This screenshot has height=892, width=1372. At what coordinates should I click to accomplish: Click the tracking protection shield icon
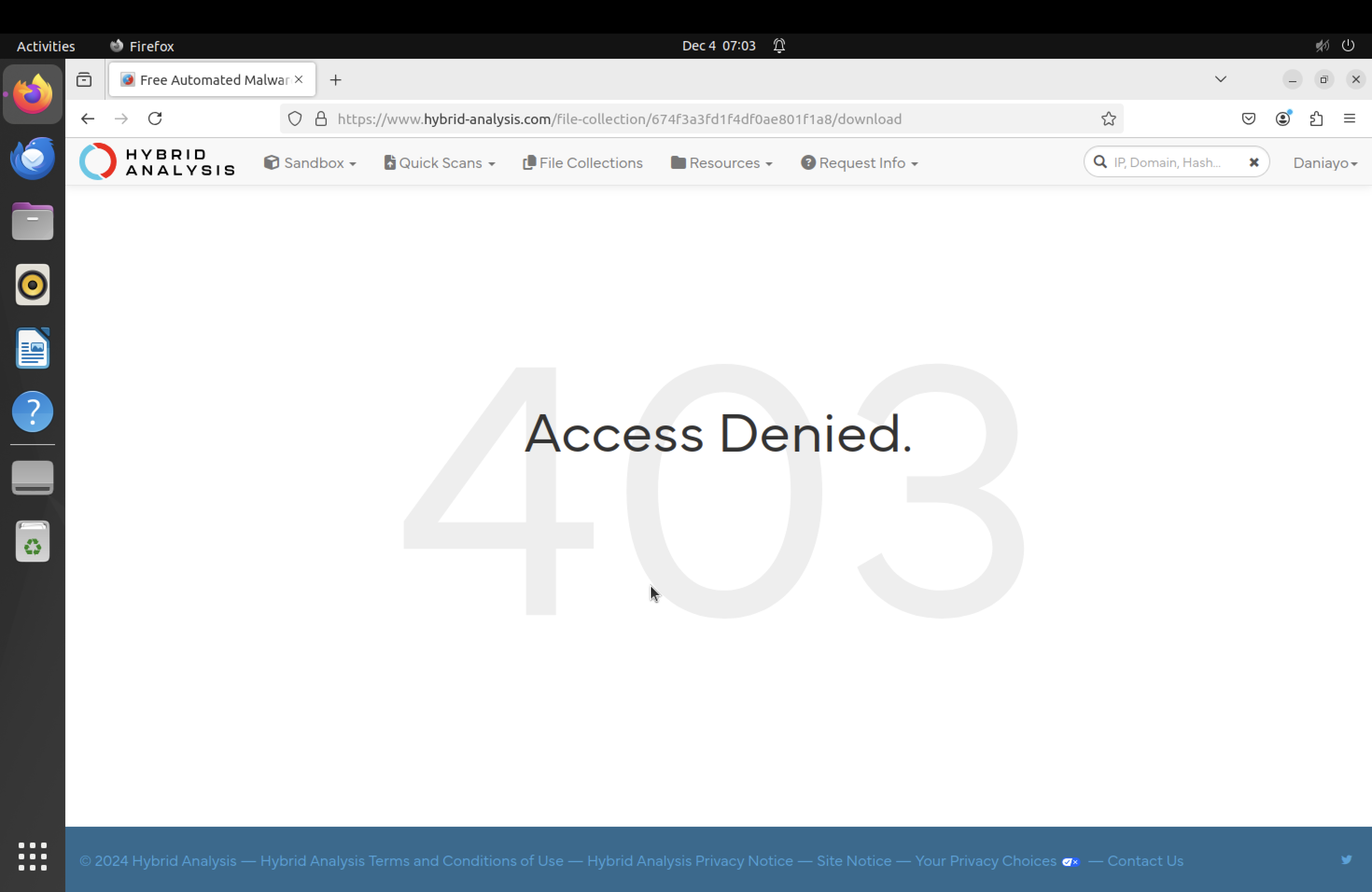click(x=294, y=118)
